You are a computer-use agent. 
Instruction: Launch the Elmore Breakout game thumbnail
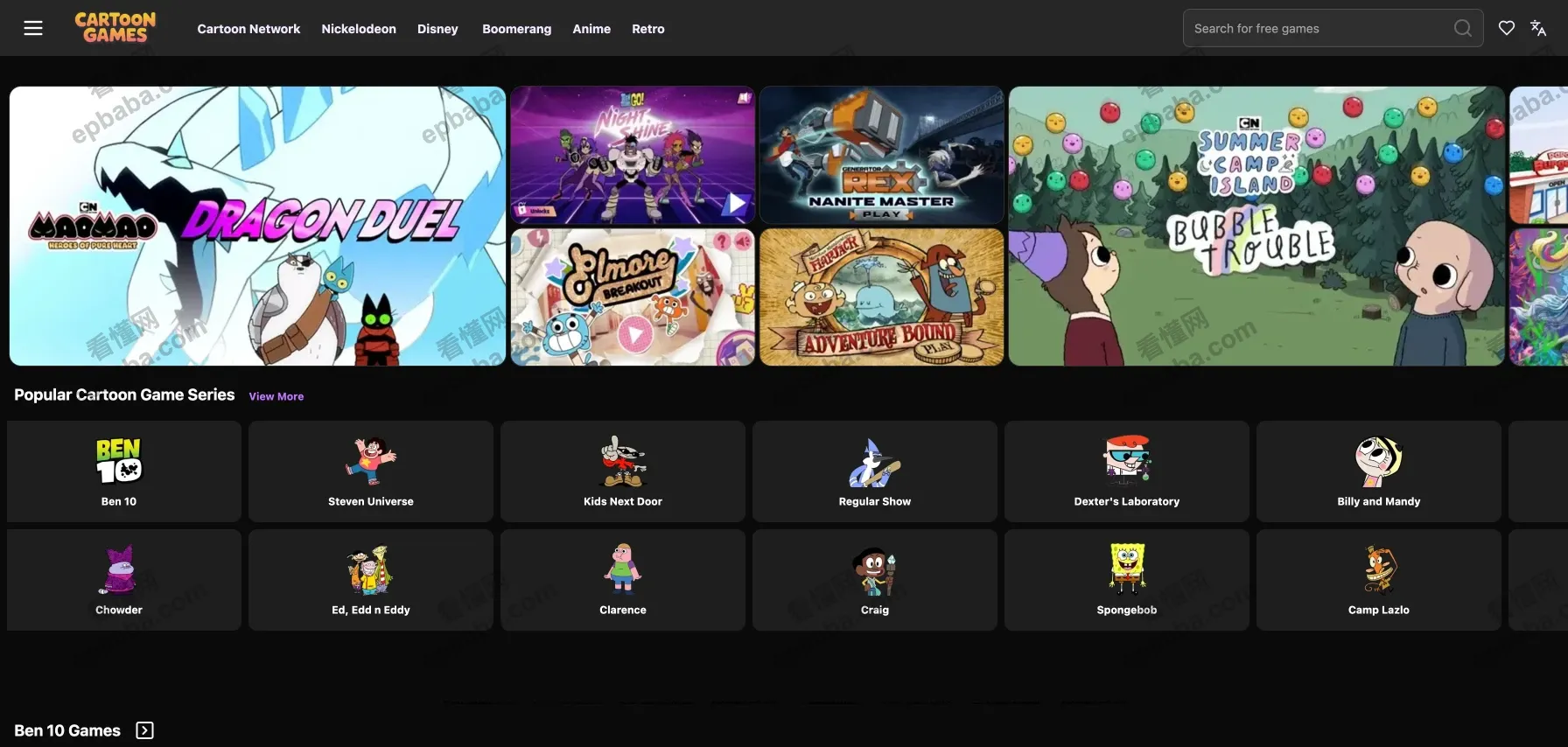coord(633,297)
